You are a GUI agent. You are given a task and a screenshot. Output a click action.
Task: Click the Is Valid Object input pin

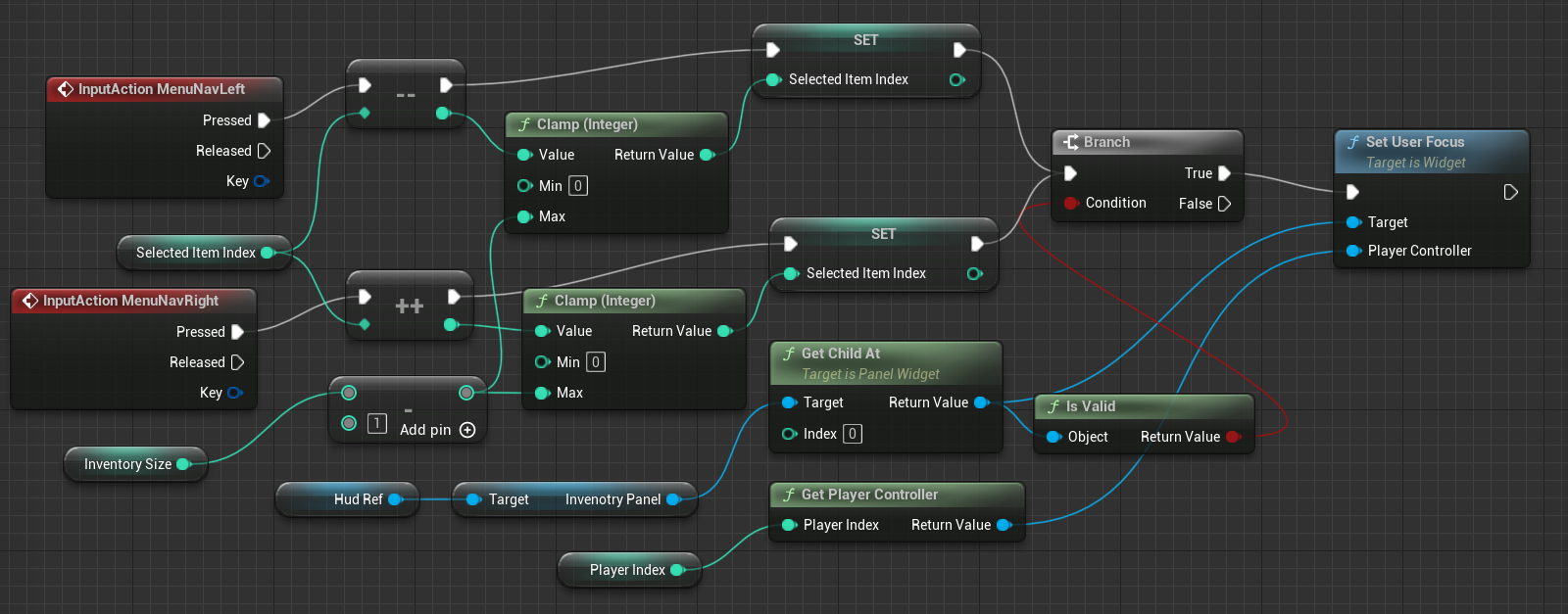pos(1053,437)
